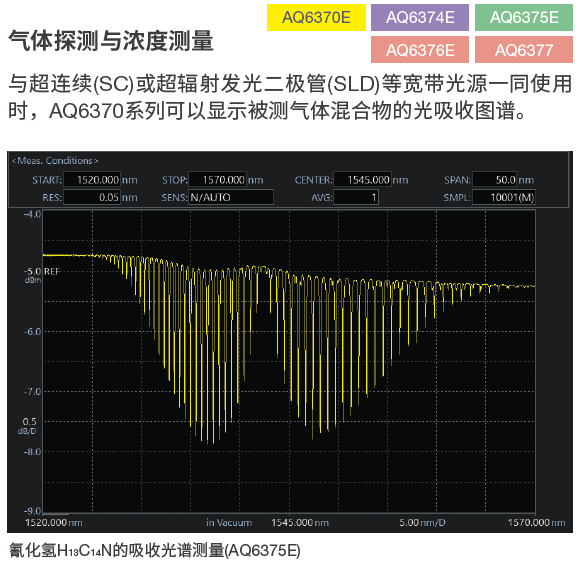The width and height of the screenshot is (580, 565).
Task: Click the 1545.000 nm center axis label
Action: point(300,522)
